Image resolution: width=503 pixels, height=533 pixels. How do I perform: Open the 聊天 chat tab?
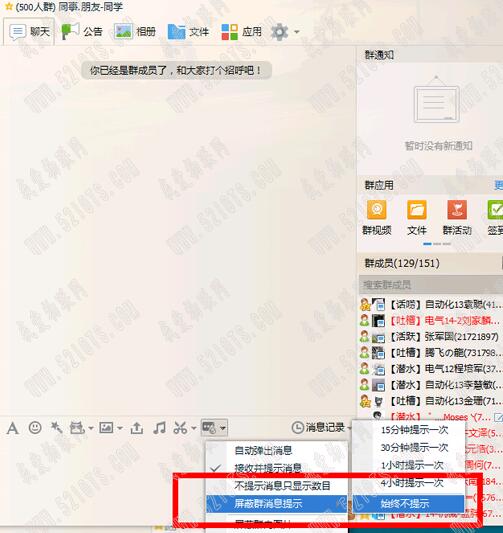29,32
